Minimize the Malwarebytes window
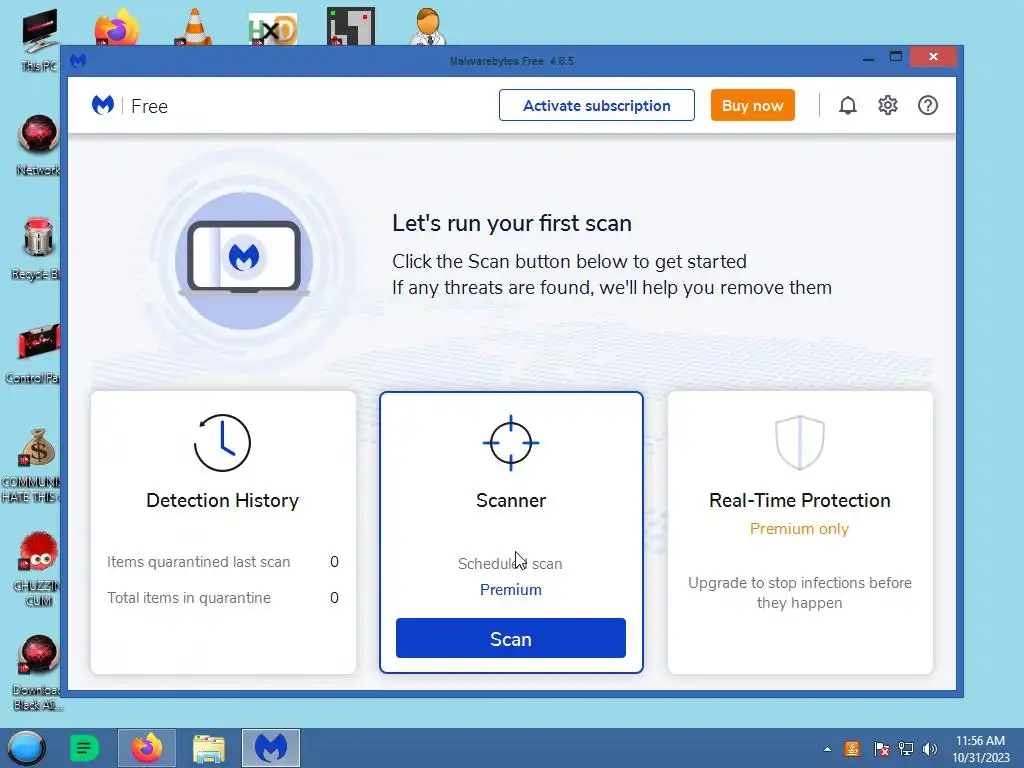 point(868,58)
